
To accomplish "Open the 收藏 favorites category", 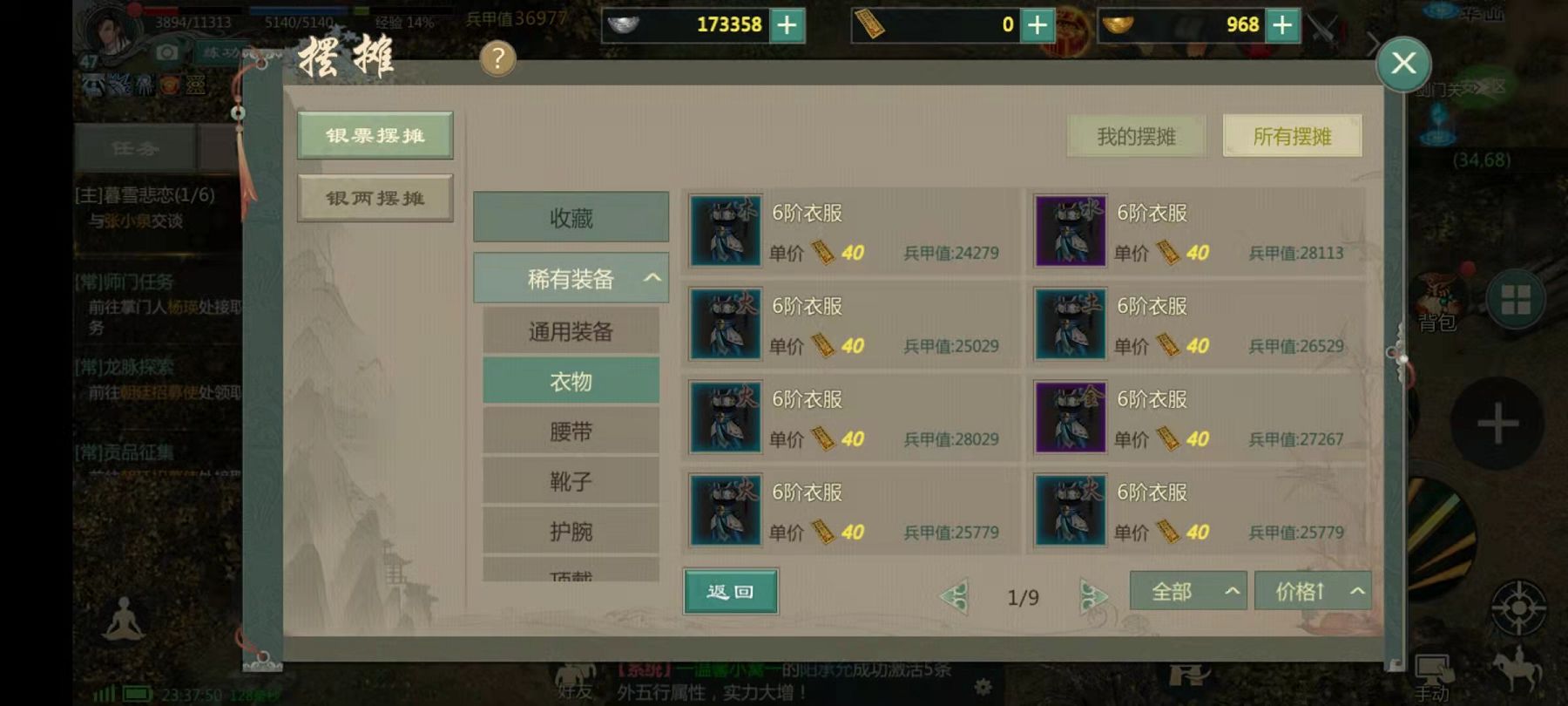I will coord(571,217).
